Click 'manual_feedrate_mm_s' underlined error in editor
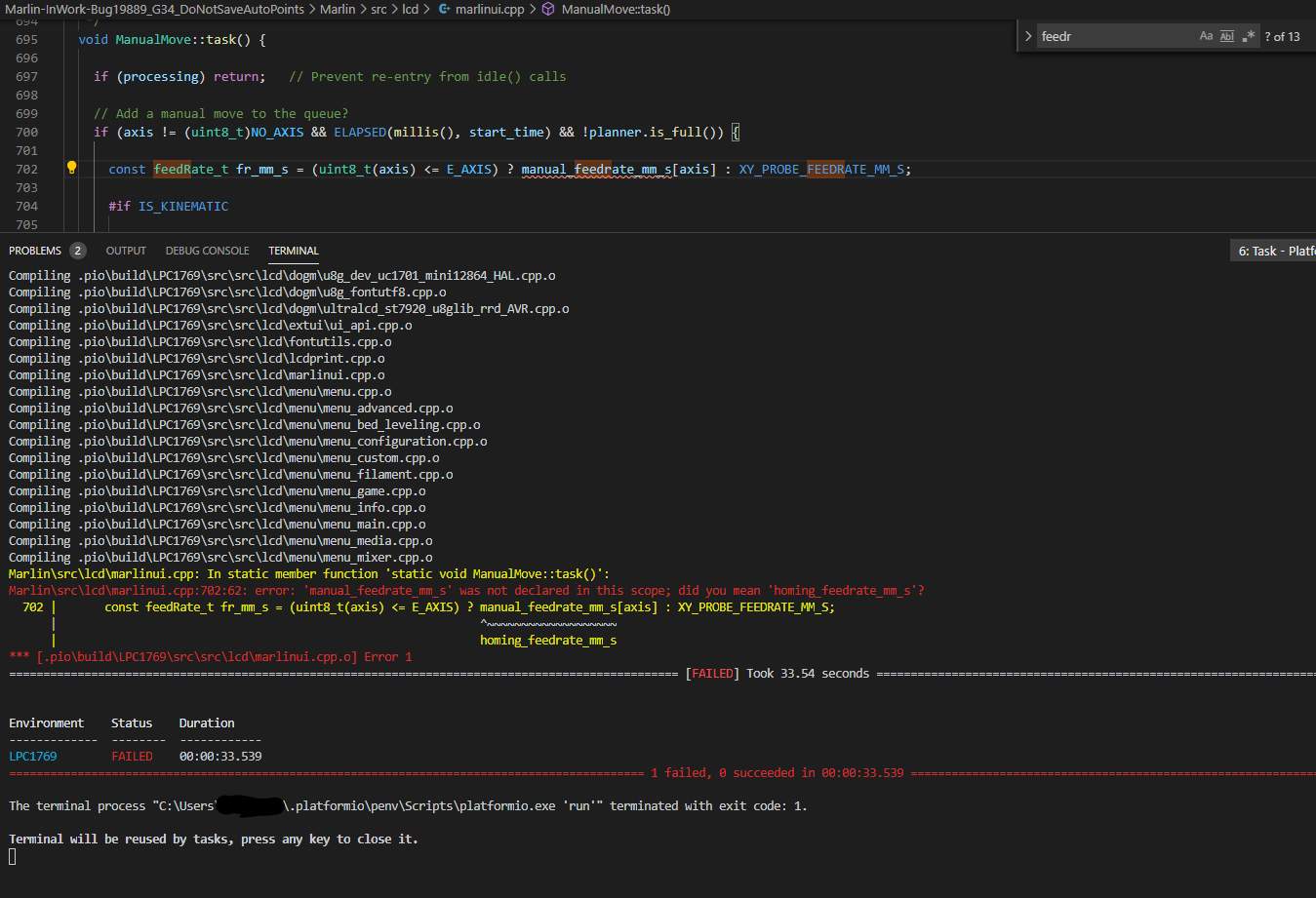The height and width of the screenshot is (898, 1316). [x=596, y=169]
